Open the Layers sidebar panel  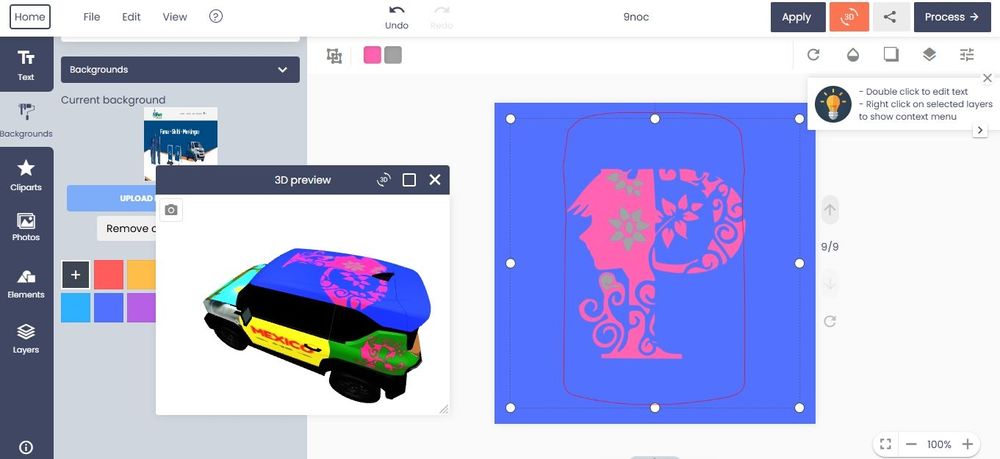coord(26,338)
